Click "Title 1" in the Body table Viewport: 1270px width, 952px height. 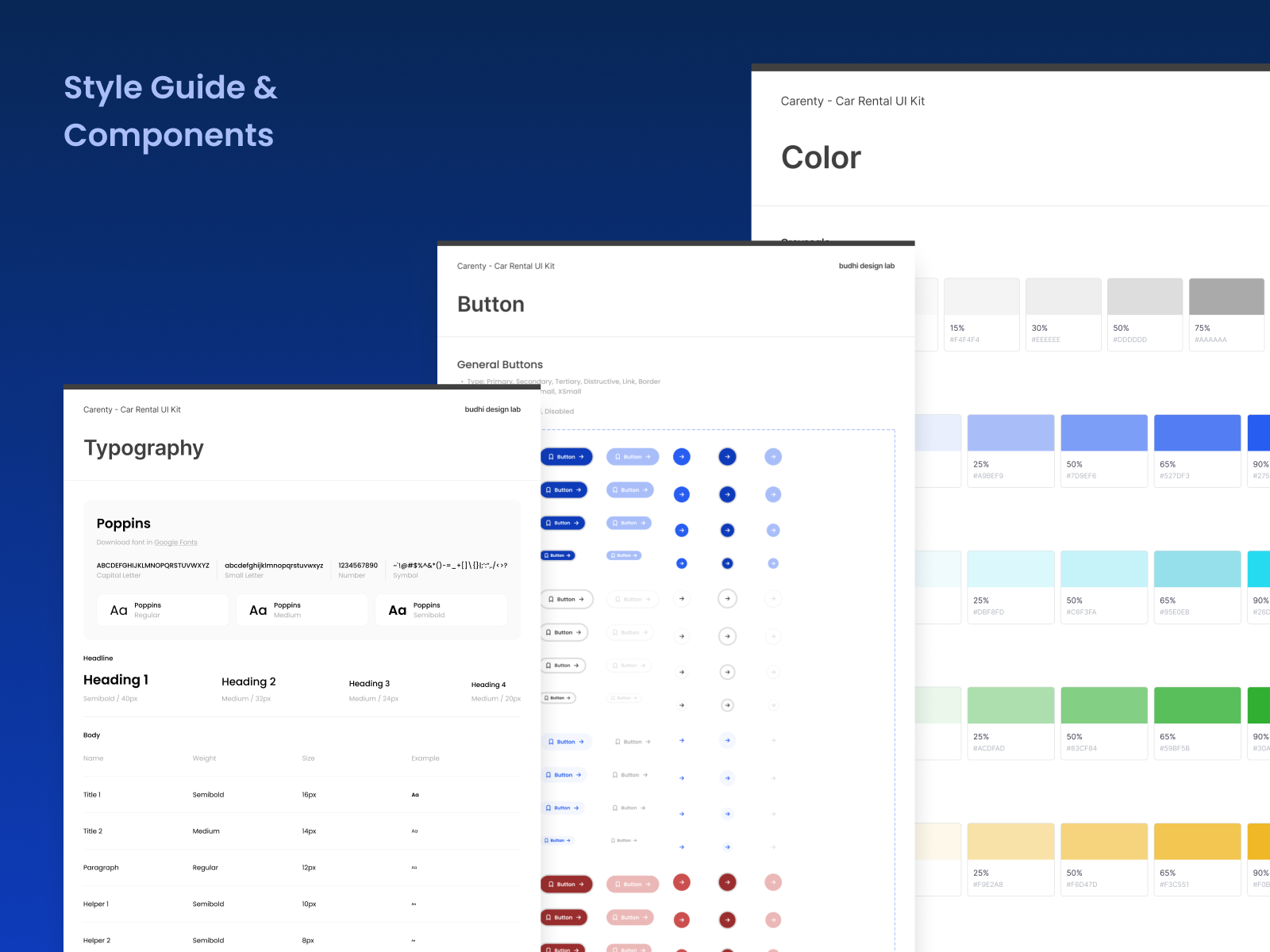click(x=92, y=795)
